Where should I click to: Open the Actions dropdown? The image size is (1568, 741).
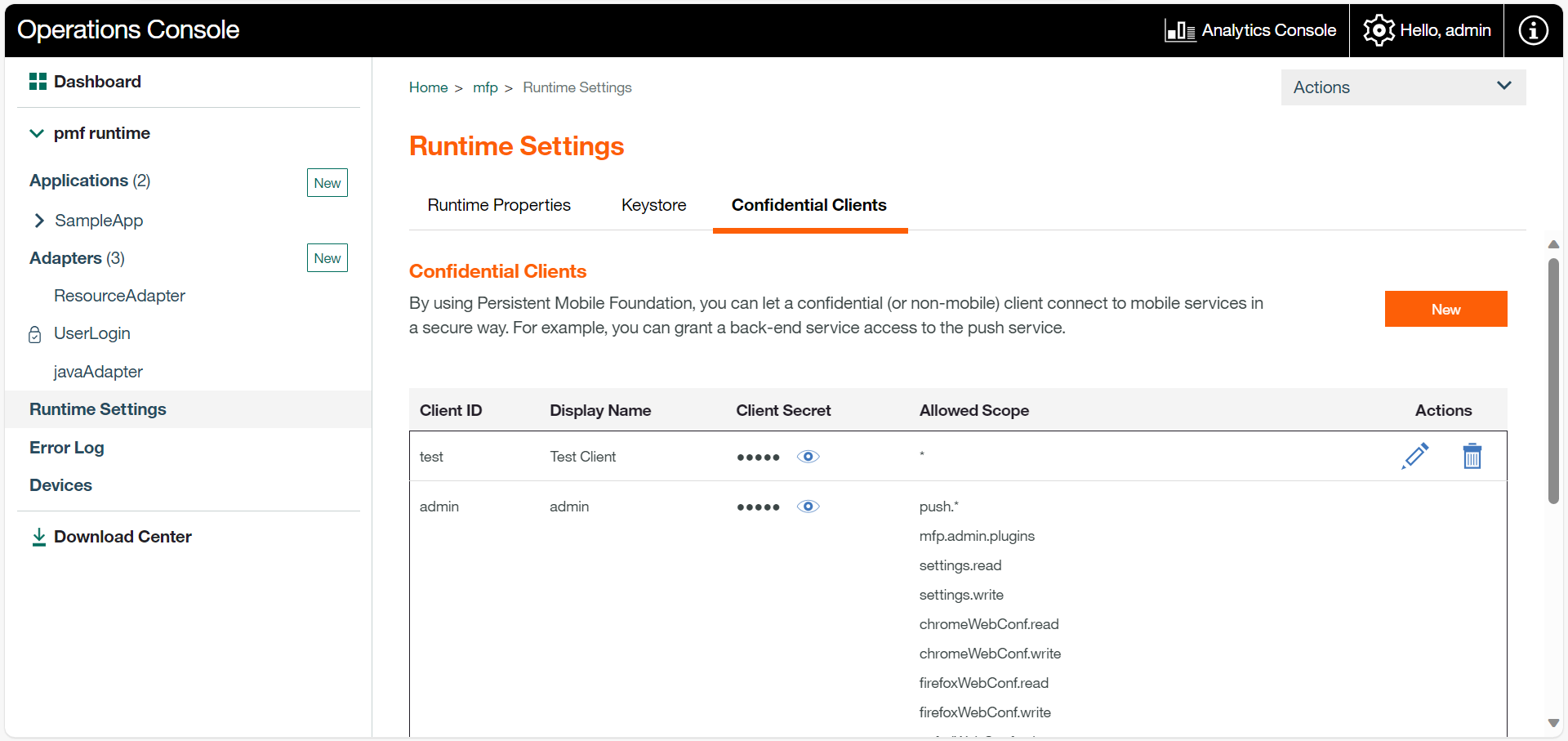pyautogui.click(x=1402, y=87)
